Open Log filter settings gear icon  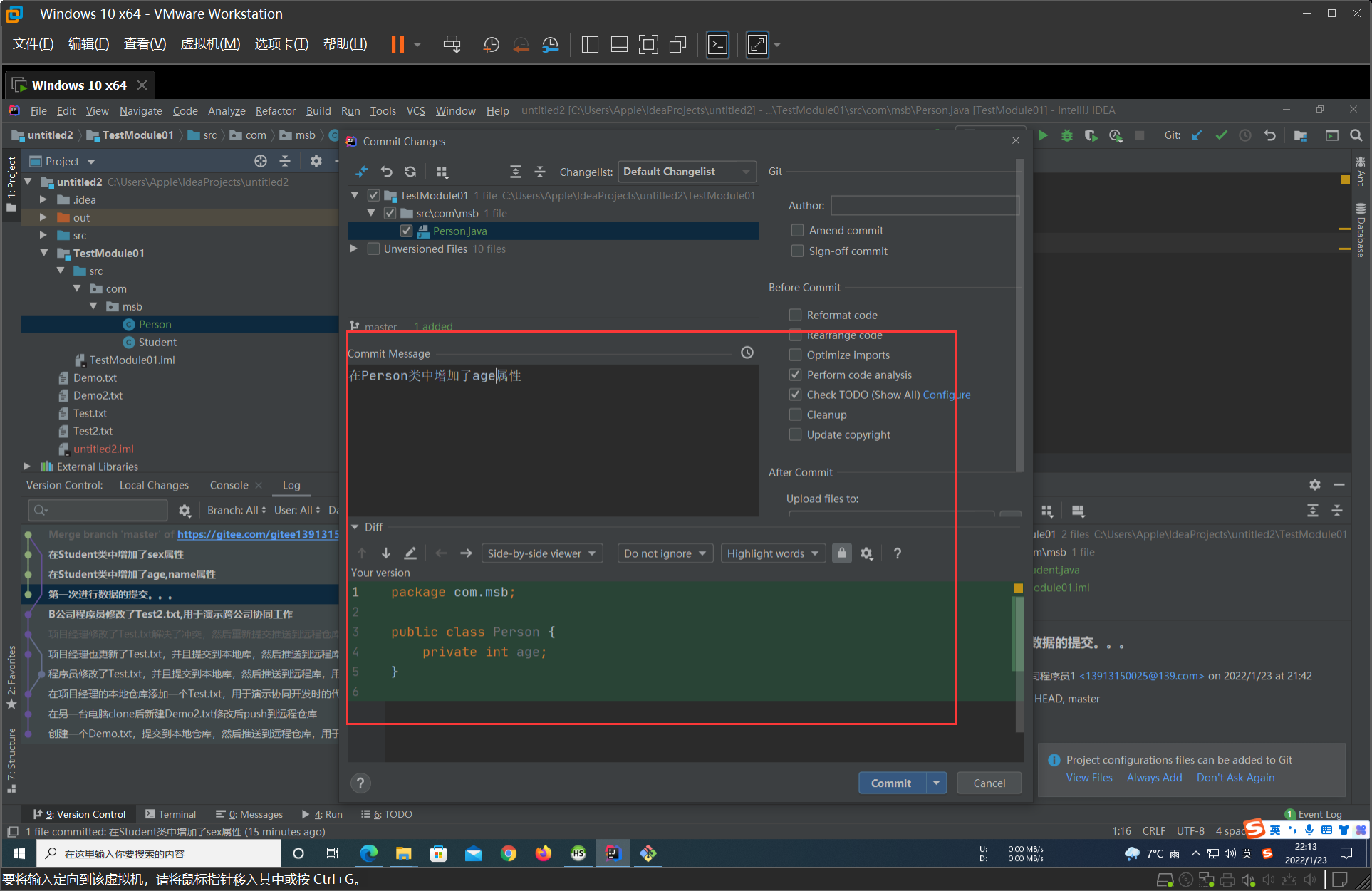[x=185, y=510]
